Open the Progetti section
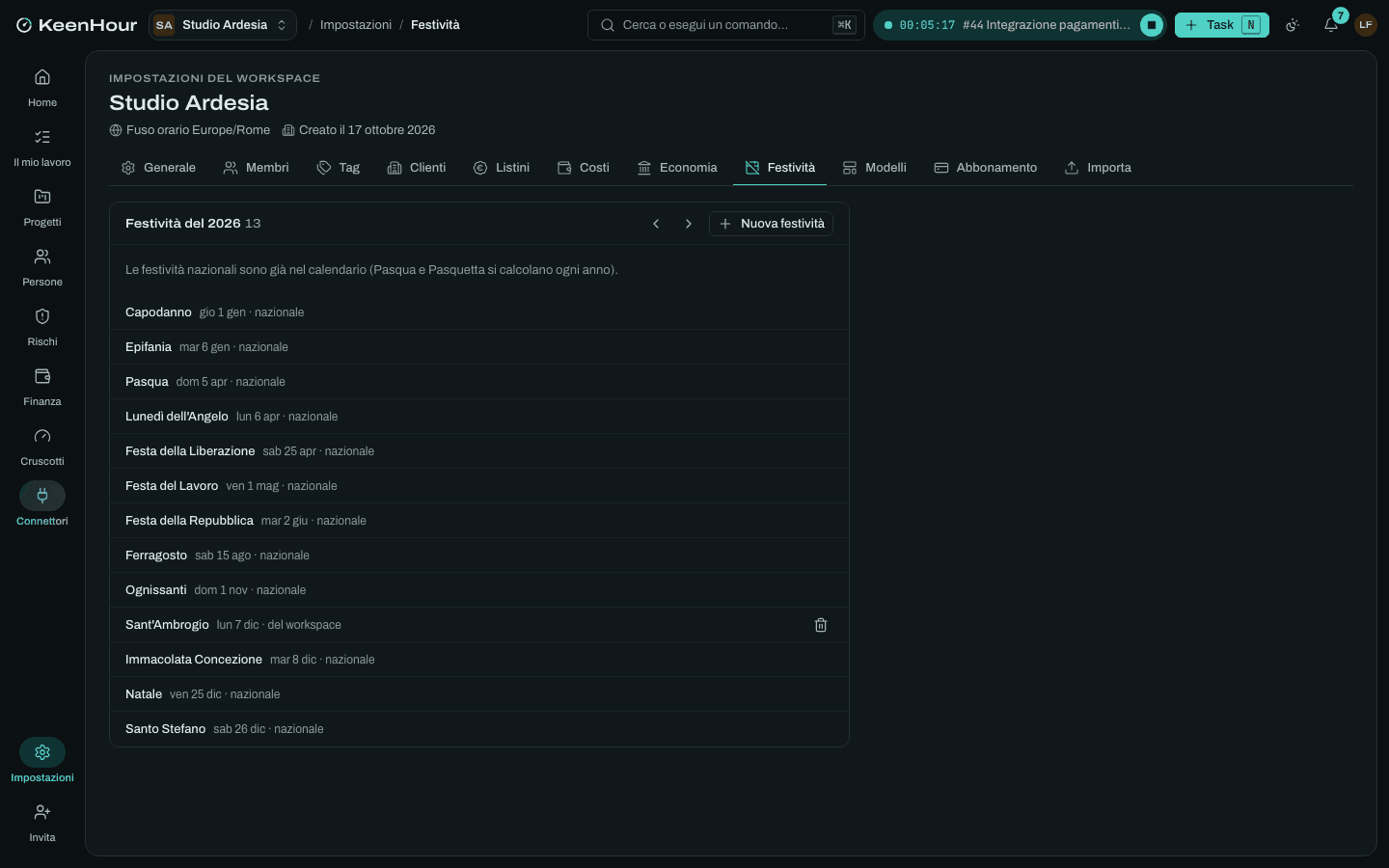The image size is (1389, 868). click(42, 207)
